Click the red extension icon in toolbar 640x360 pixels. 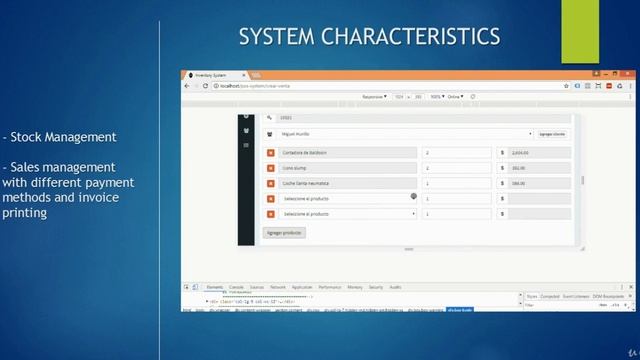pyautogui.click(x=609, y=86)
